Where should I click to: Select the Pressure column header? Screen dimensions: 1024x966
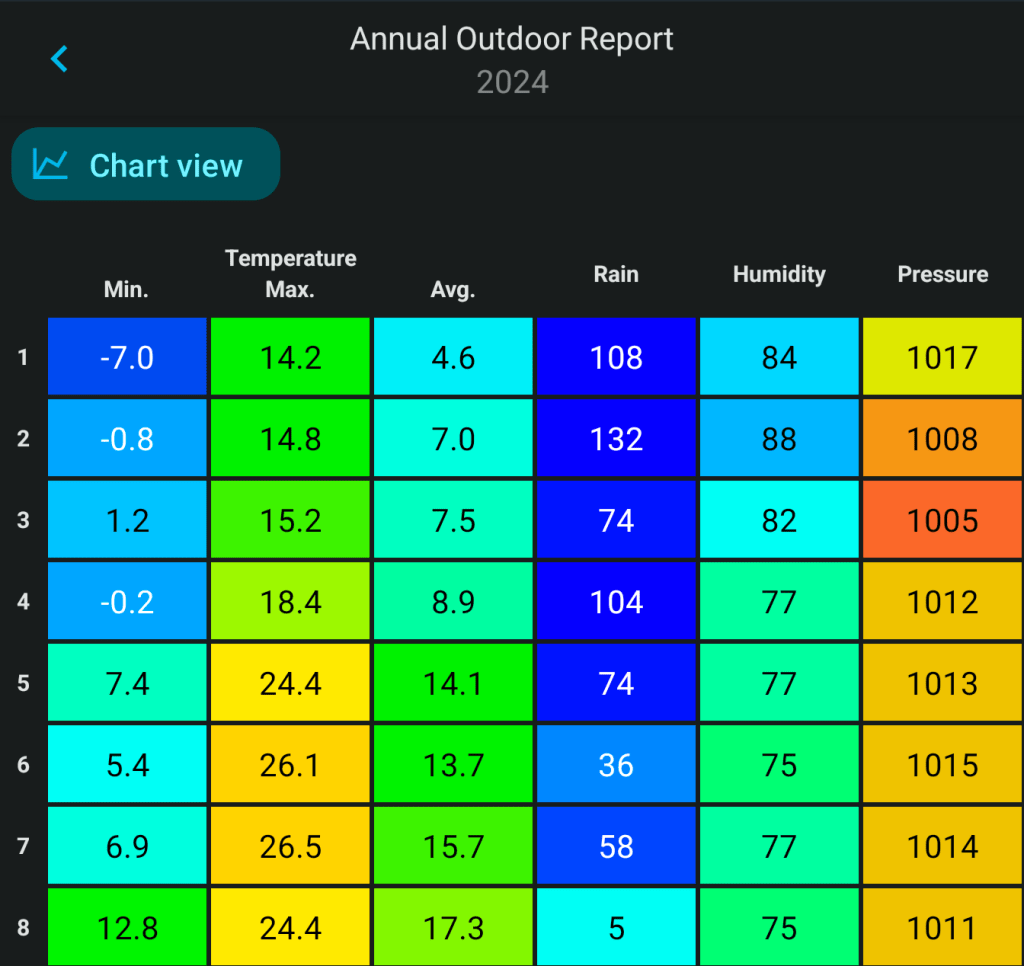click(942, 274)
